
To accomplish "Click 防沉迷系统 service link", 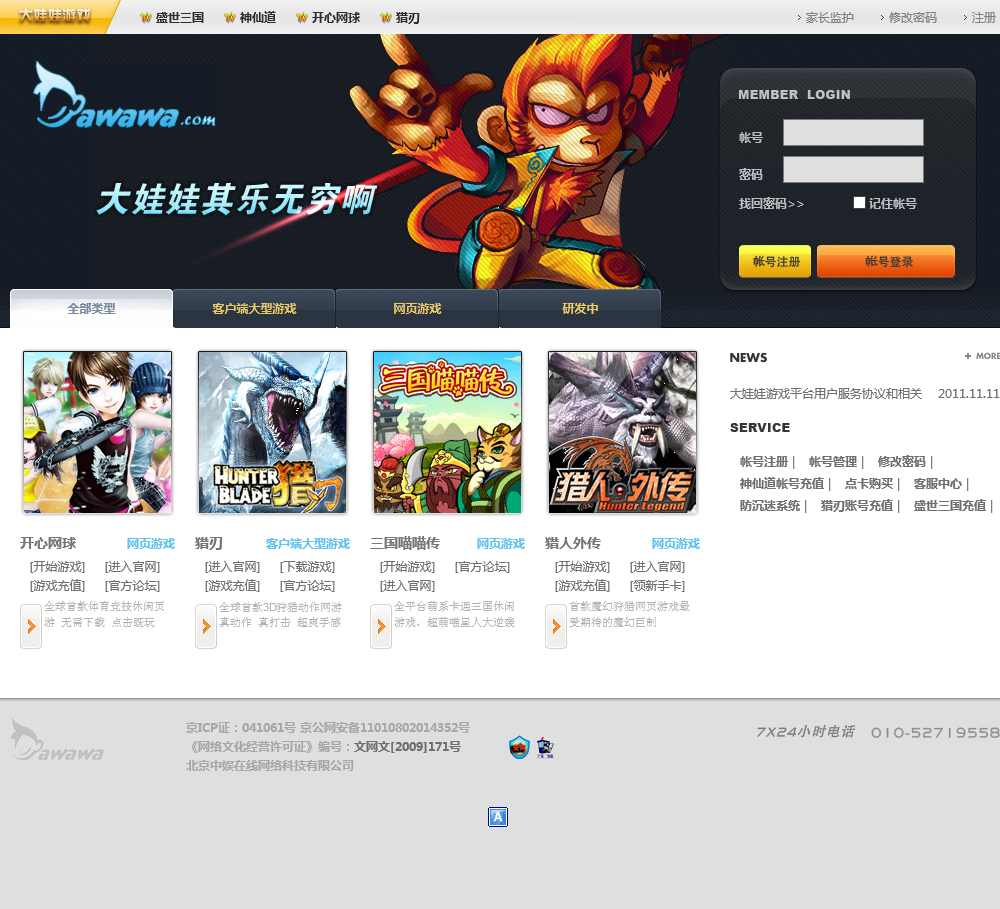I will click(x=770, y=505).
